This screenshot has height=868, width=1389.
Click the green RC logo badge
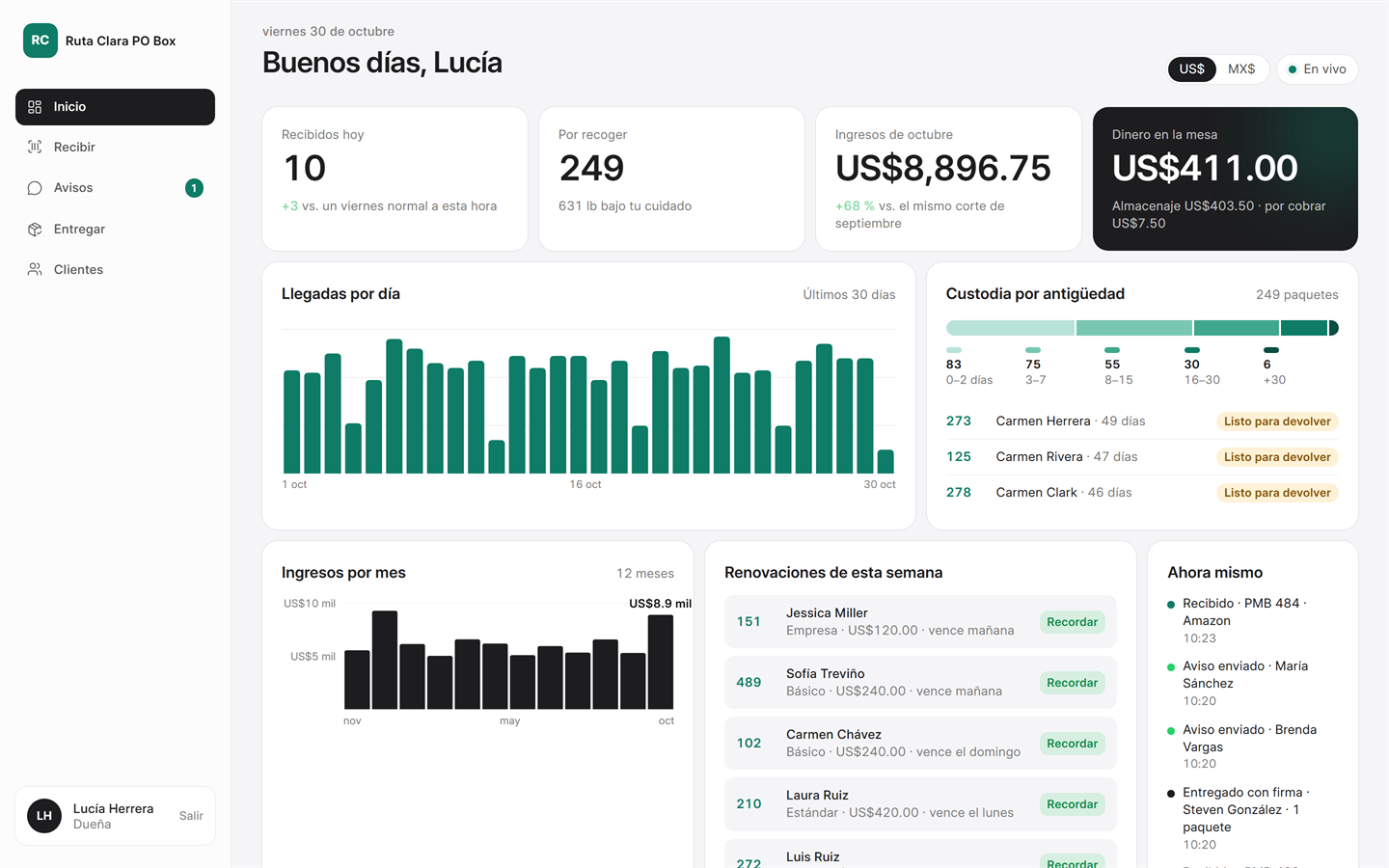pyautogui.click(x=41, y=41)
